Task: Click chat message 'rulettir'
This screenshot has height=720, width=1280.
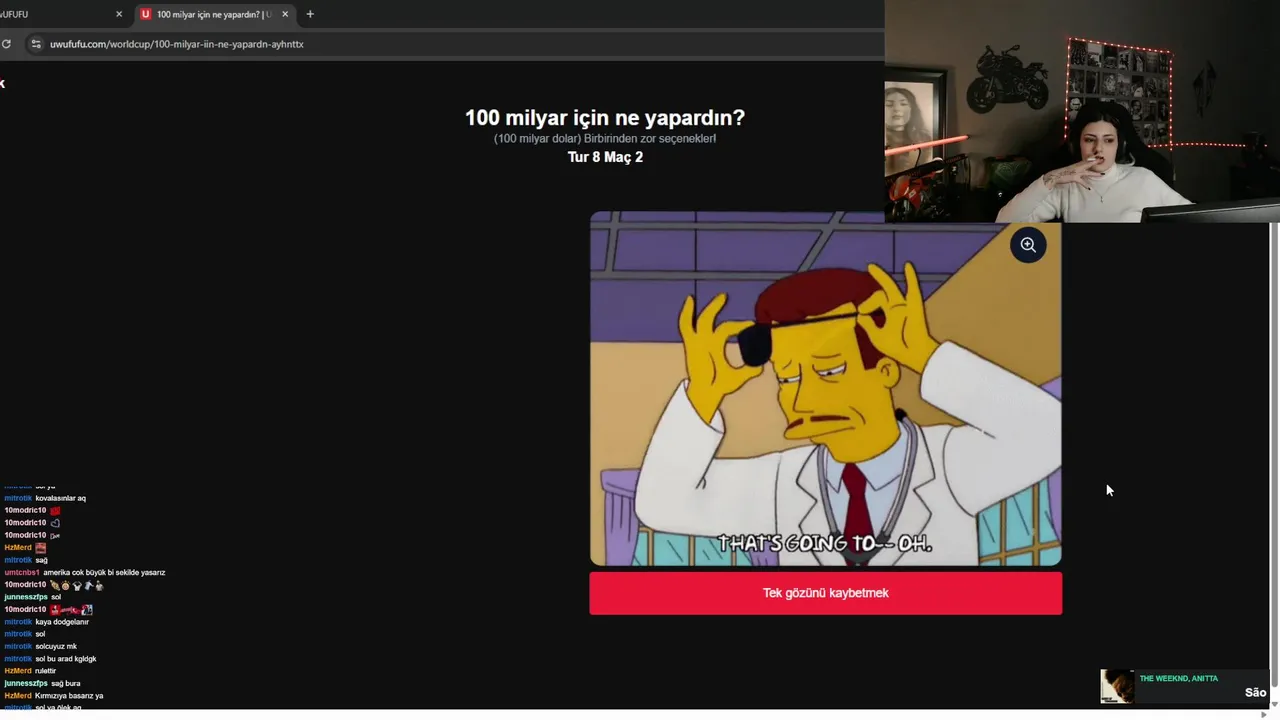Action: coord(45,671)
